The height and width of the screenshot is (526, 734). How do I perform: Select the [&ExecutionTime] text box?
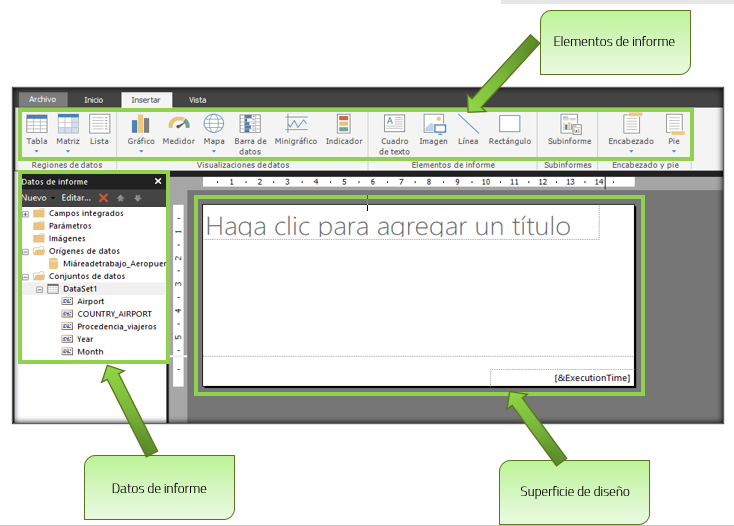click(x=562, y=378)
